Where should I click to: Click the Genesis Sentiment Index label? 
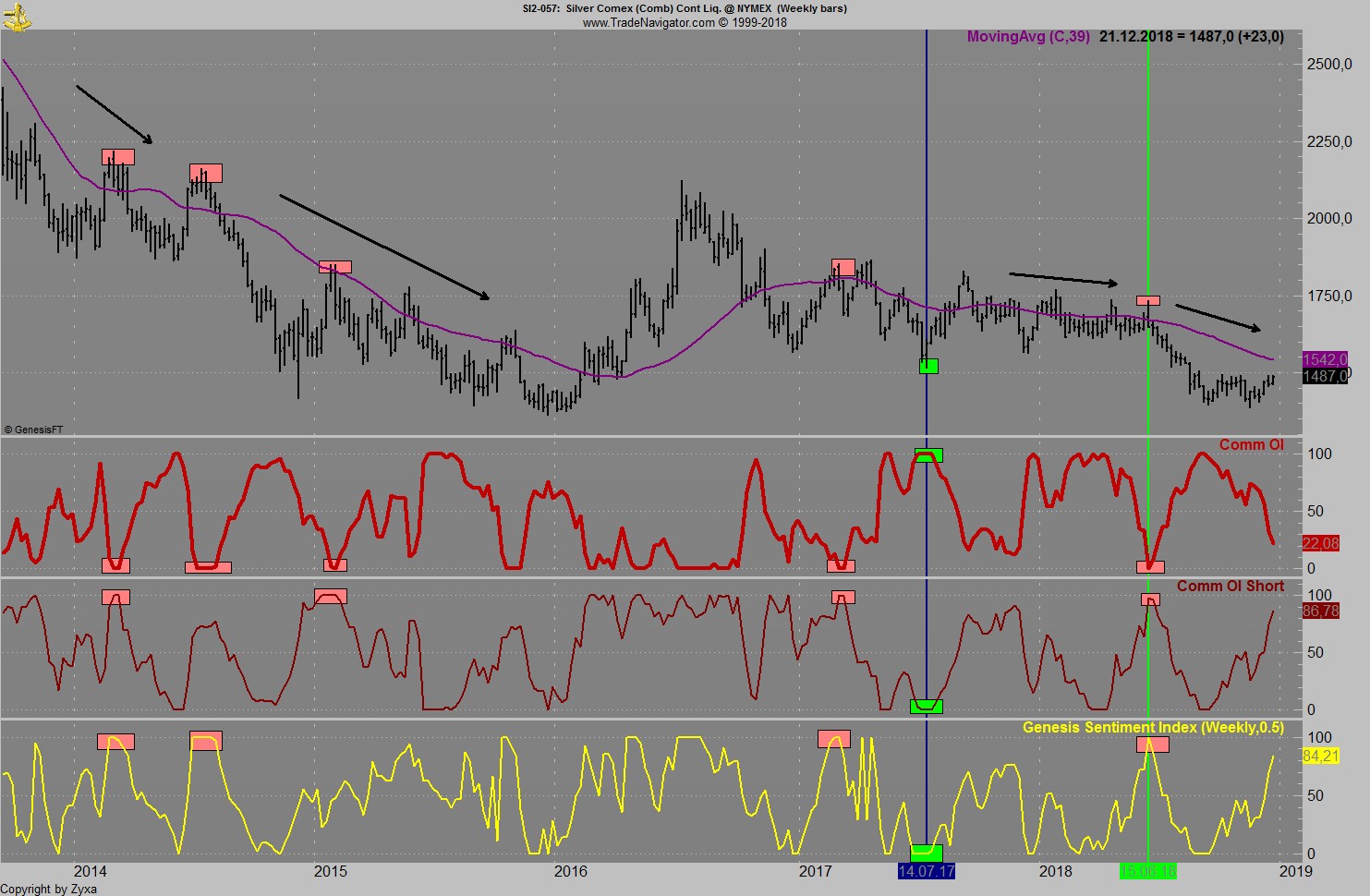(1152, 728)
